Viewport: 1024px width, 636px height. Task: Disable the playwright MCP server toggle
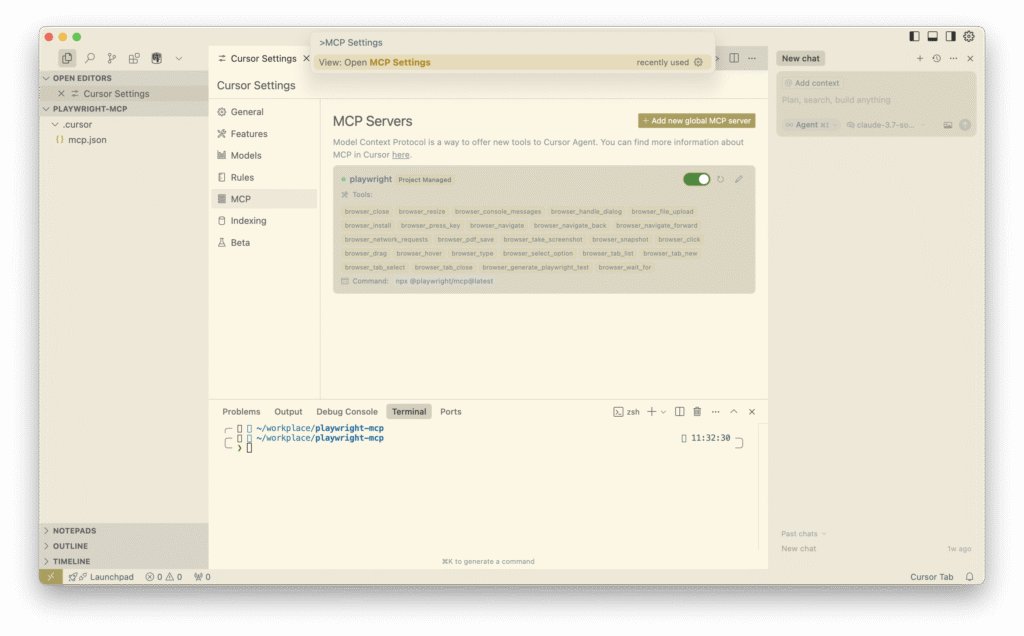pyautogui.click(x=696, y=180)
